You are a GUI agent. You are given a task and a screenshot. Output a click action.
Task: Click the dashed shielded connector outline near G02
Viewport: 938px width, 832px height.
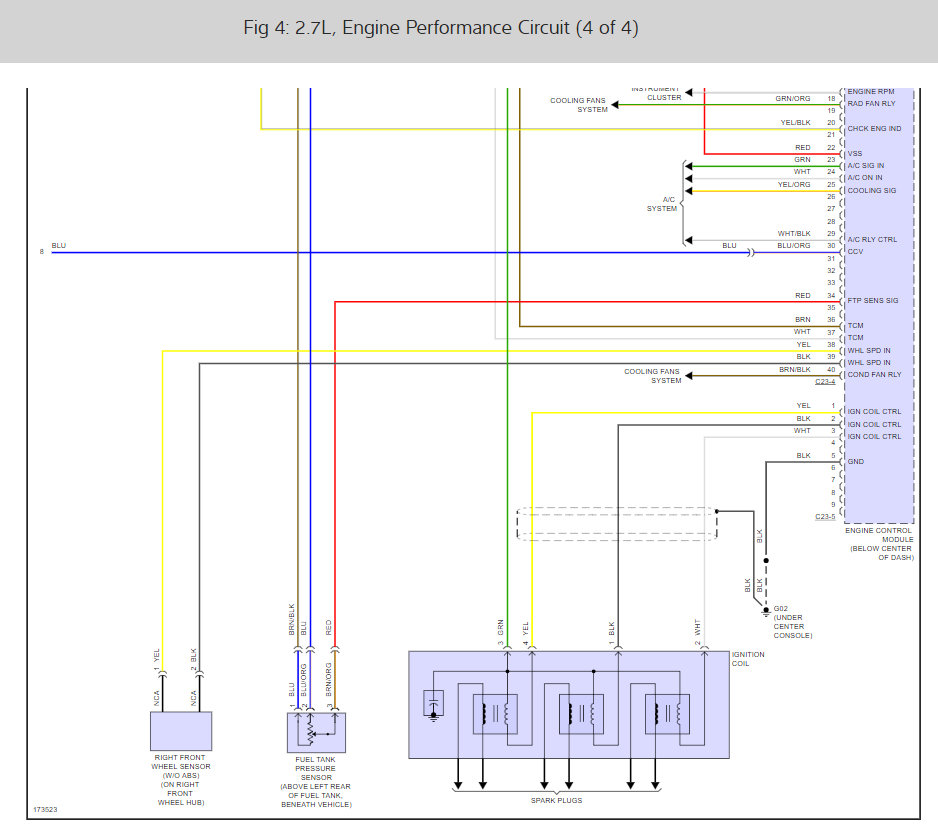[x=617, y=524]
